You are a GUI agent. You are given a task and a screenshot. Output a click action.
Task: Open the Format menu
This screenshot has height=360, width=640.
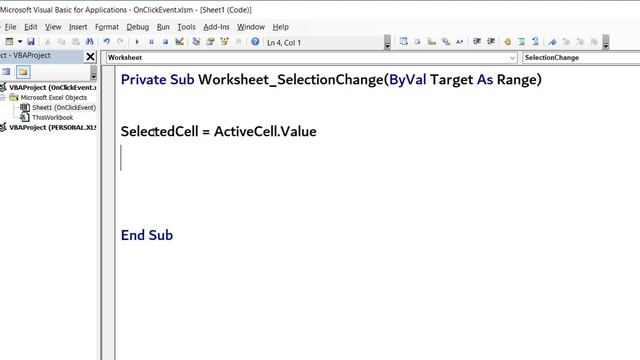pyautogui.click(x=107, y=27)
